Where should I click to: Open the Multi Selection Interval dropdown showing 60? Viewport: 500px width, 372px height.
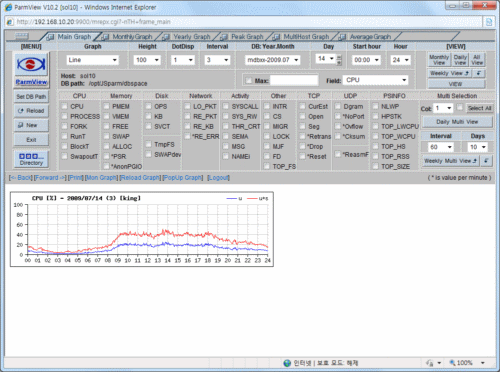click(441, 147)
